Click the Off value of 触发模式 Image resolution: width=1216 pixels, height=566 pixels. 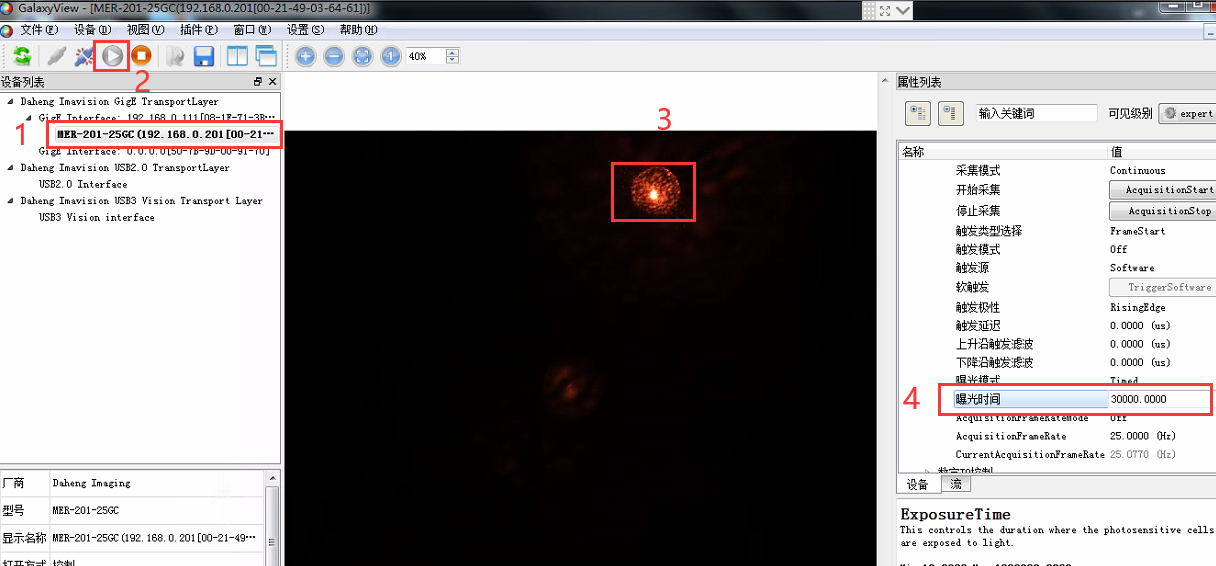(x=1118, y=249)
